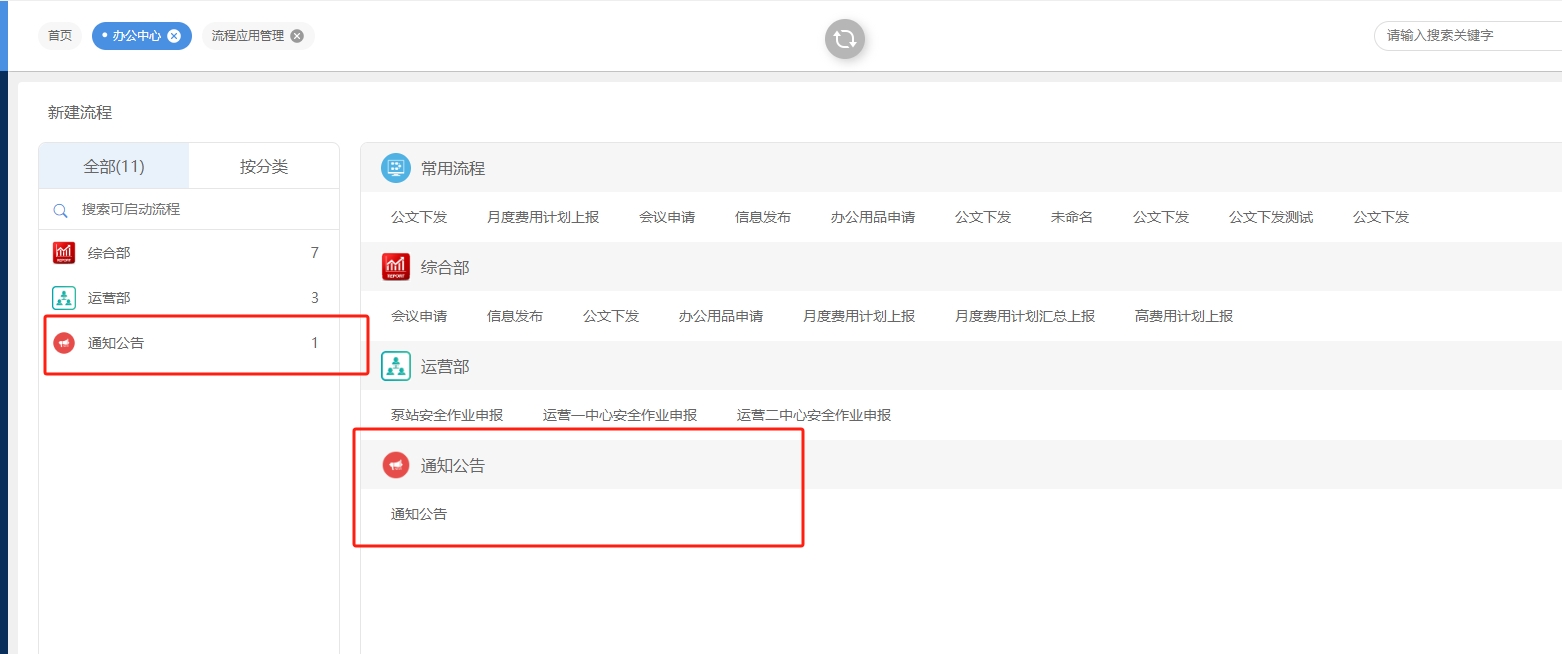This screenshot has width=1562, height=654.
Task: Close the 办公中心 tab with its X
Action: [x=174, y=36]
